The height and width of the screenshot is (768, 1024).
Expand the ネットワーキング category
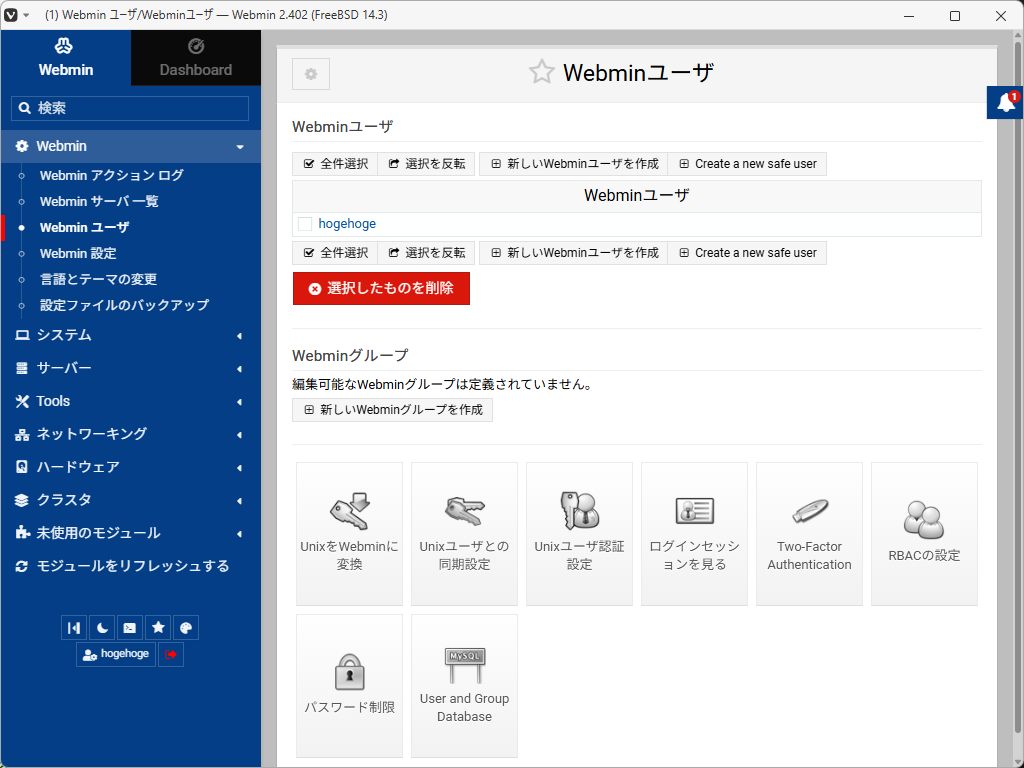(x=131, y=434)
